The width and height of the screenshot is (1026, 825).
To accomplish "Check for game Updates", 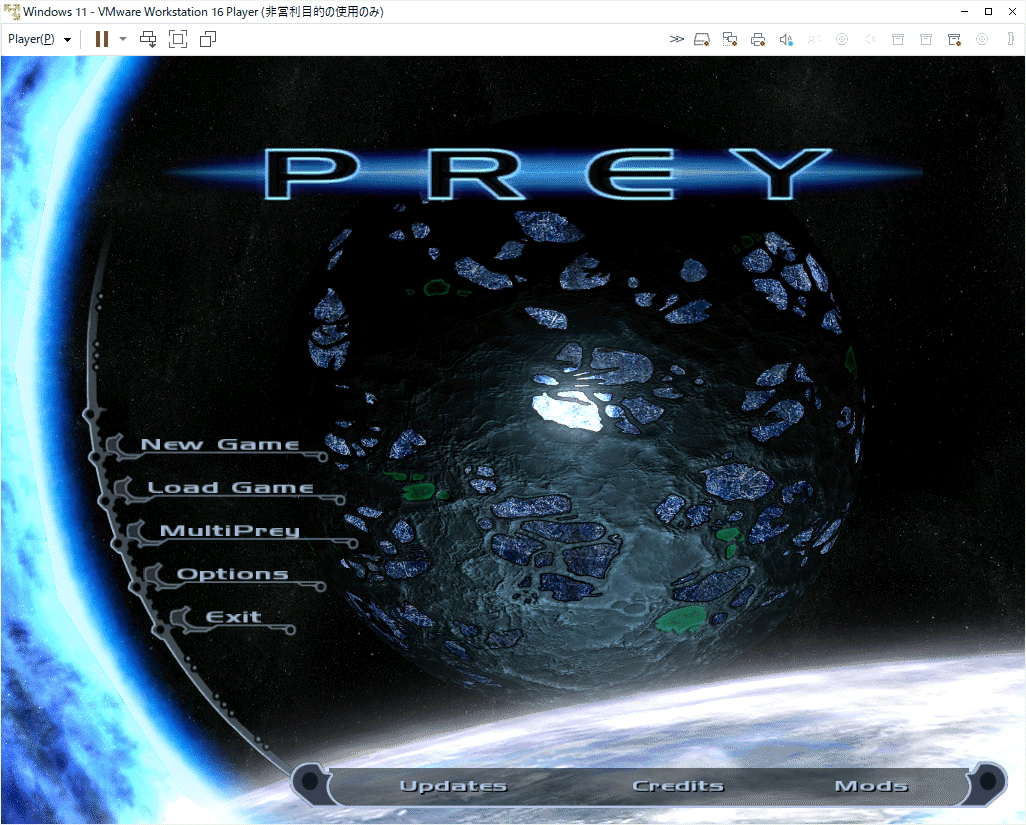I will 453,786.
